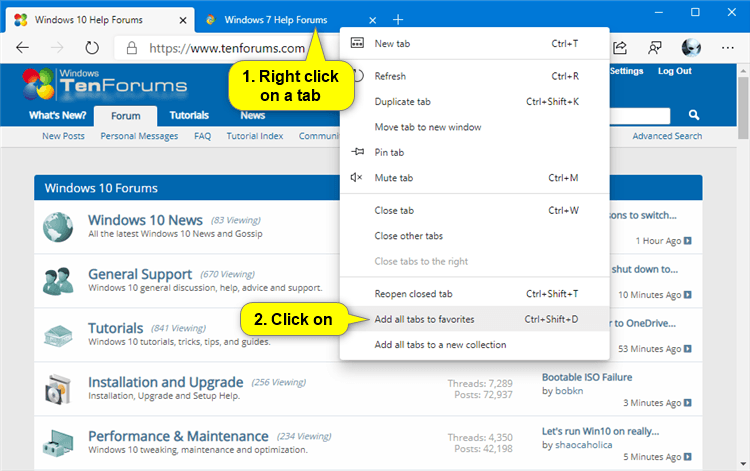Image resolution: width=750 pixels, height=471 pixels.
Task: Click the forward navigation arrow
Action: coord(57,47)
